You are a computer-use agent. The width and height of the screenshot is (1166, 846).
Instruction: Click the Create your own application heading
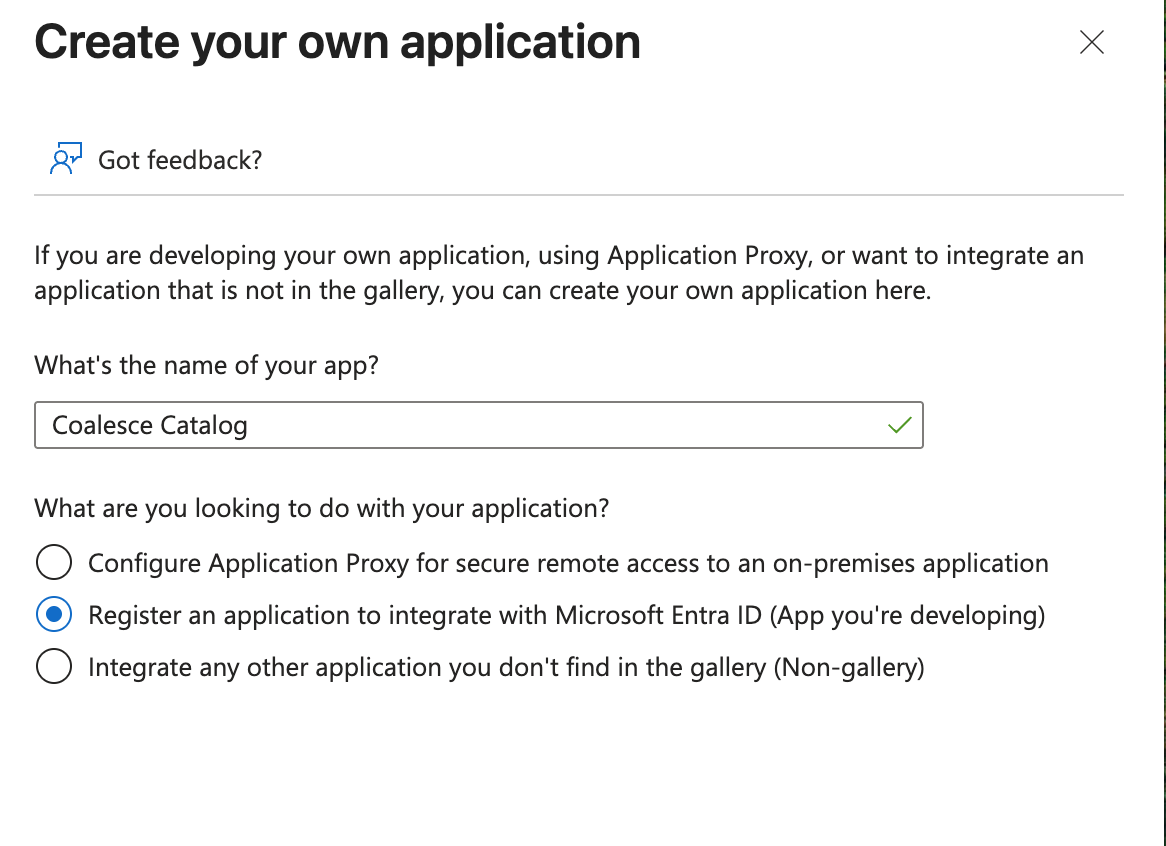pyautogui.click(x=337, y=42)
